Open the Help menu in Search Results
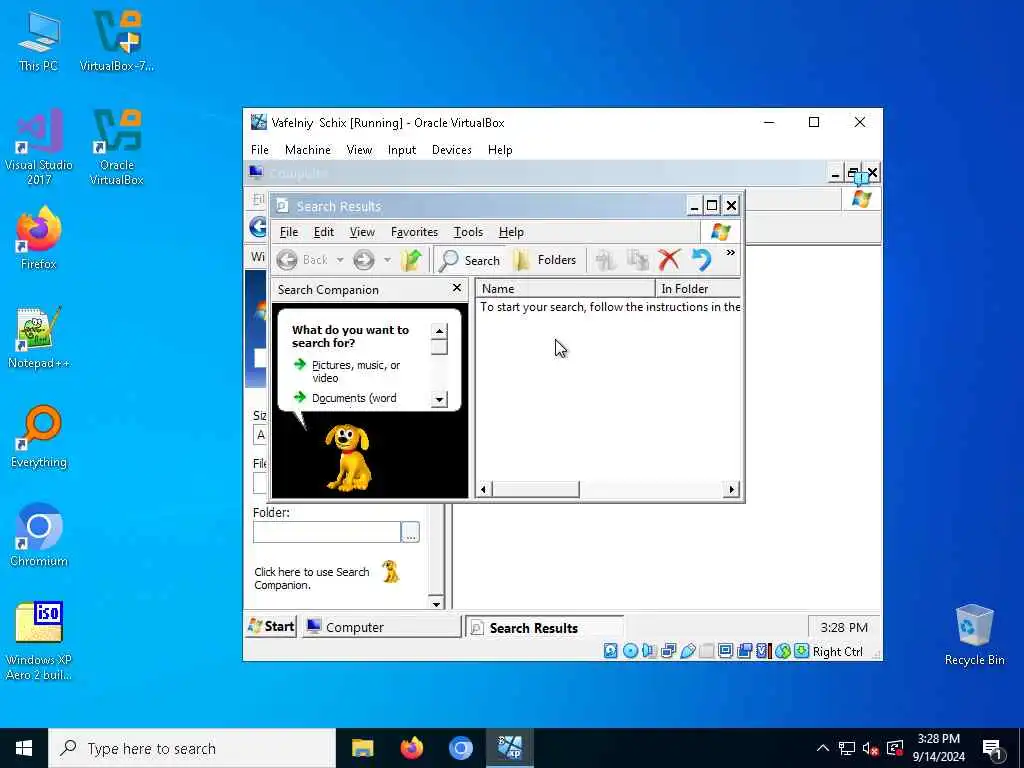Screen dimensions: 1024x768 coord(511,232)
